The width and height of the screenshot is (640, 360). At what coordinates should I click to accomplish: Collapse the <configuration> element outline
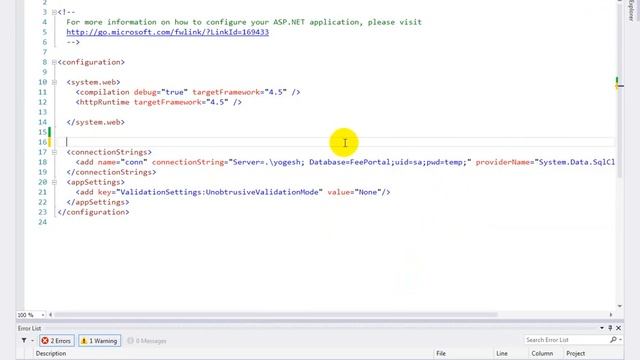(x=54, y=62)
